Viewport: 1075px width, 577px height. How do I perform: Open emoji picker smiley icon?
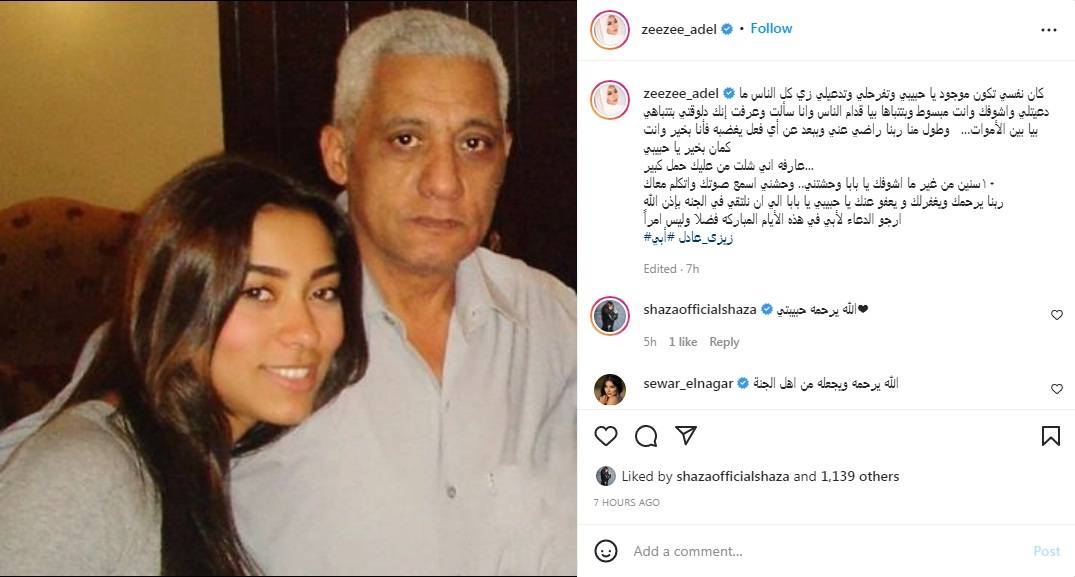(605, 551)
